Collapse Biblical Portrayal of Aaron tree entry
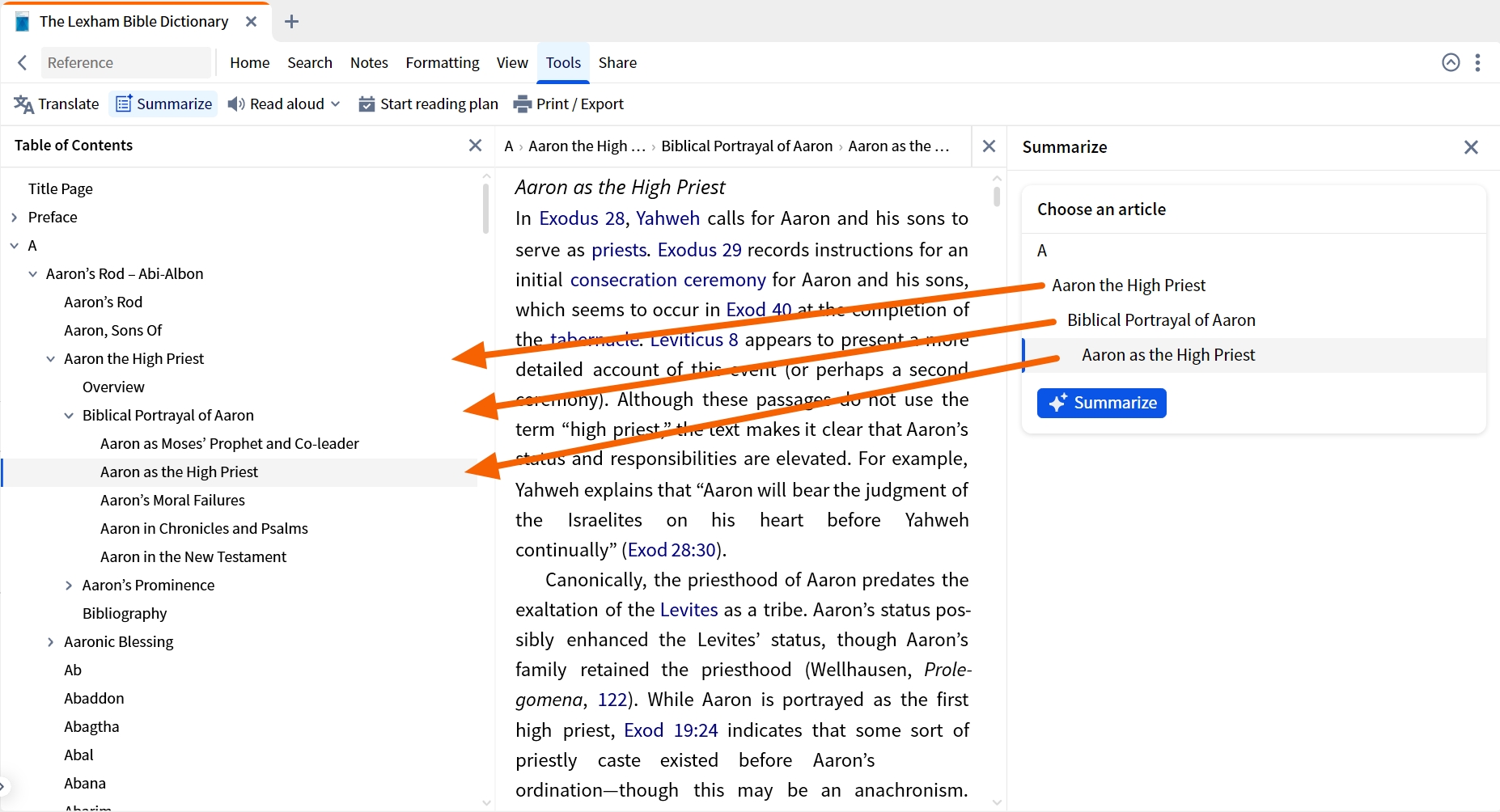Viewport: 1500px width, 812px height. pos(69,415)
